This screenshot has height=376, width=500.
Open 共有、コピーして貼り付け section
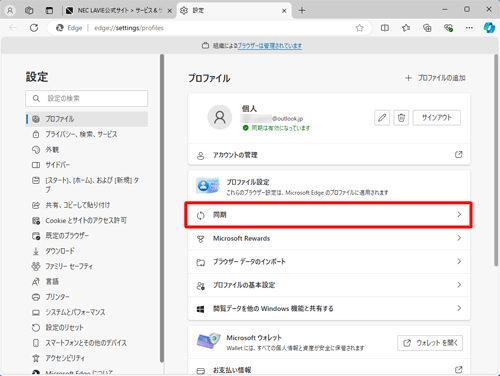pyautogui.click(x=87, y=205)
